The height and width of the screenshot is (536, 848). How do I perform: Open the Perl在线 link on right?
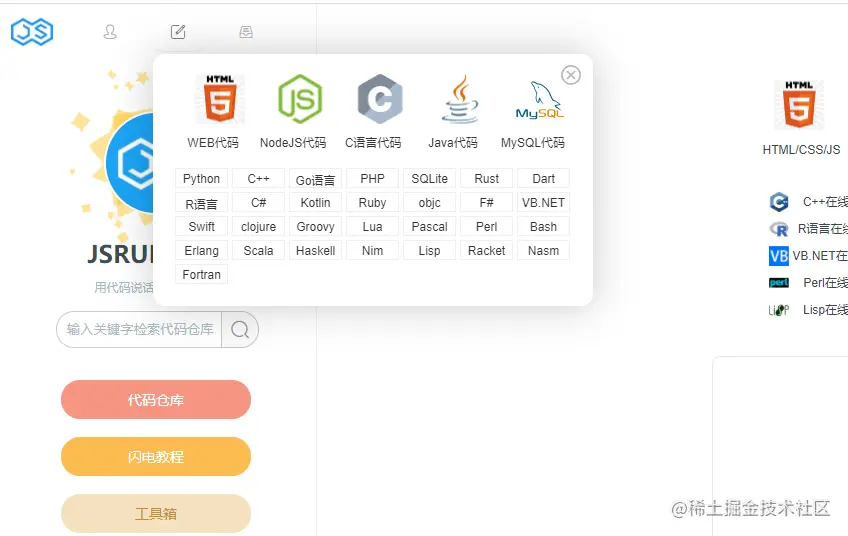pyautogui.click(x=826, y=282)
